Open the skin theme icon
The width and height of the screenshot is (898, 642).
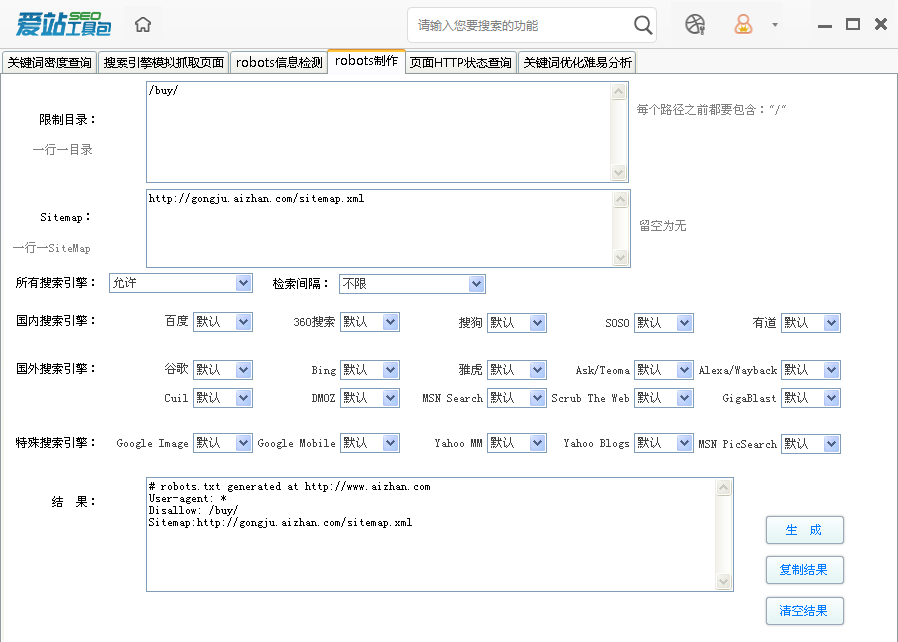tap(695, 25)
